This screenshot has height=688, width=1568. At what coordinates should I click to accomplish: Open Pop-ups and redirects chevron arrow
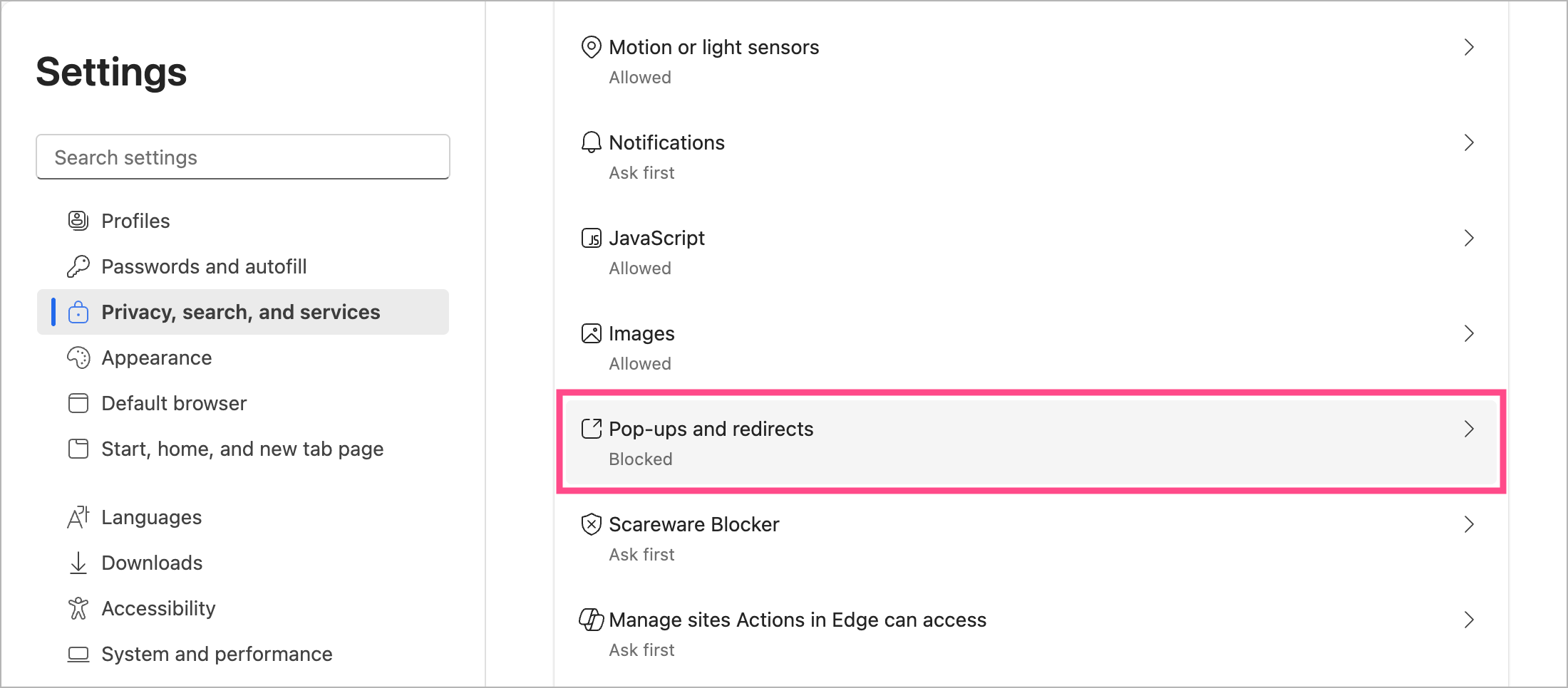click(x=1468, y=429)
